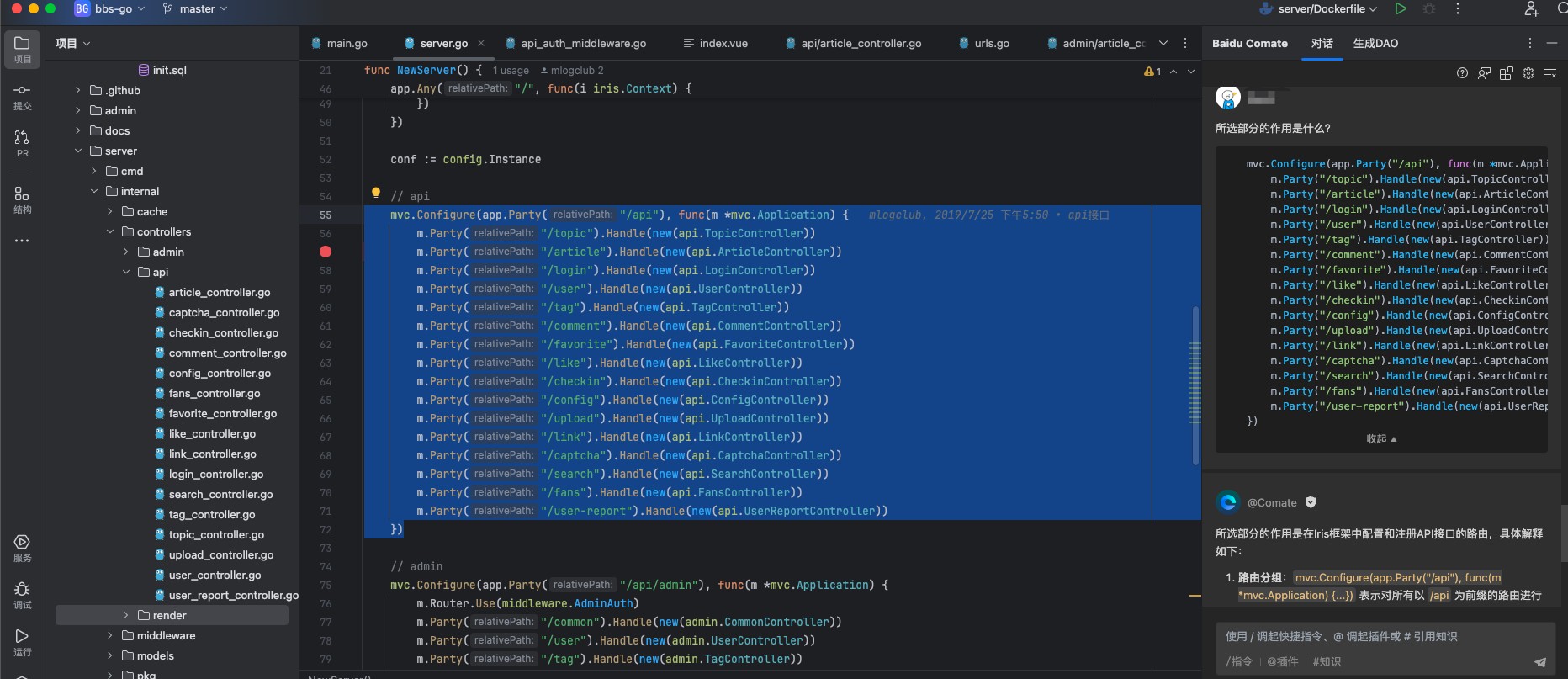This screenshot has width=1568, height=679.
Task: Click the editor vertical scrollbar
Action: tap(1195, 385)
